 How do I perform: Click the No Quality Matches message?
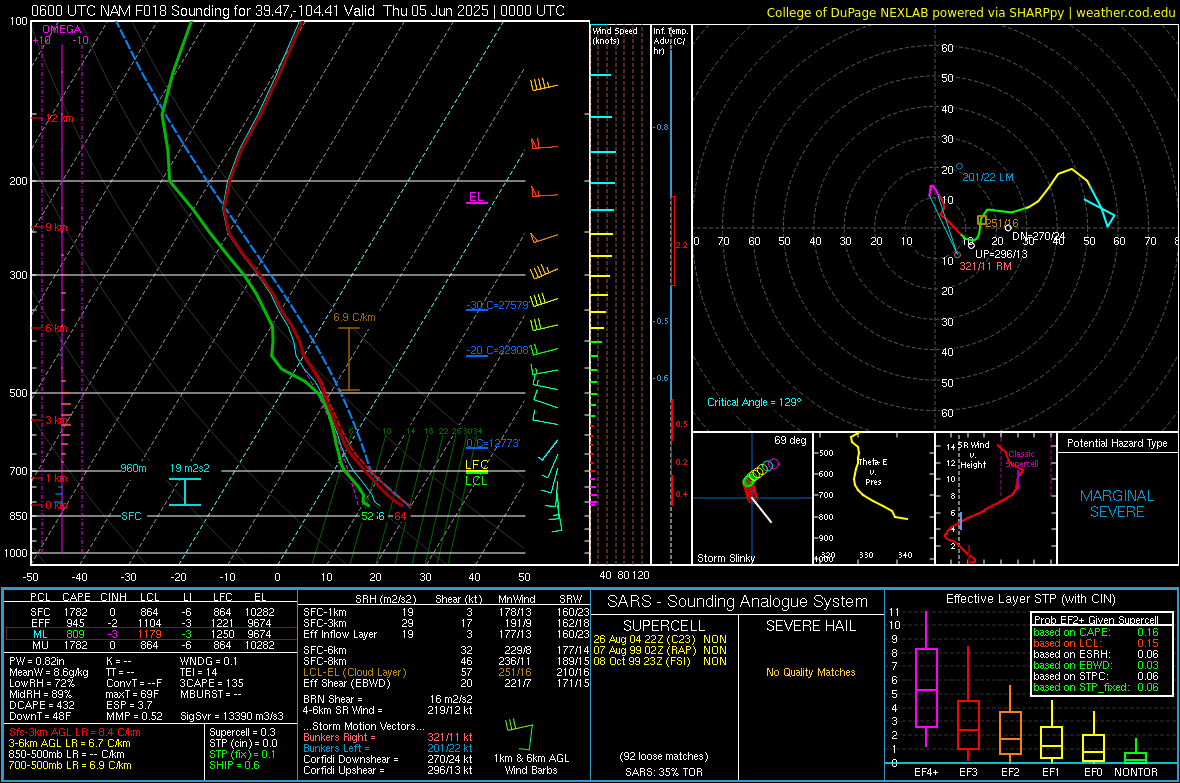(810, 672)
